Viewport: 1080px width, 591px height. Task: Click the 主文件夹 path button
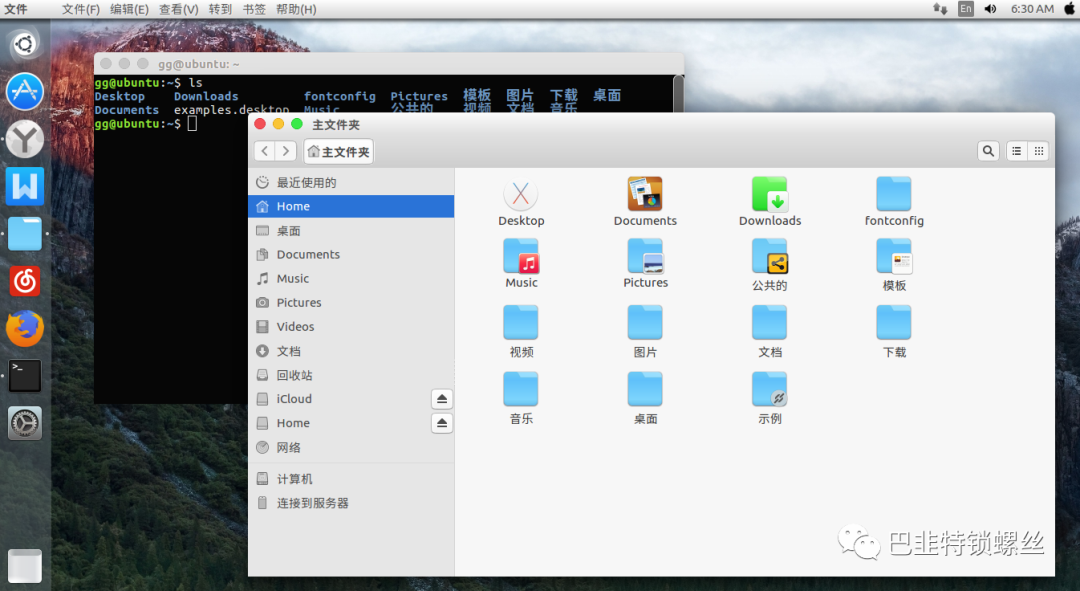point(339,152)
